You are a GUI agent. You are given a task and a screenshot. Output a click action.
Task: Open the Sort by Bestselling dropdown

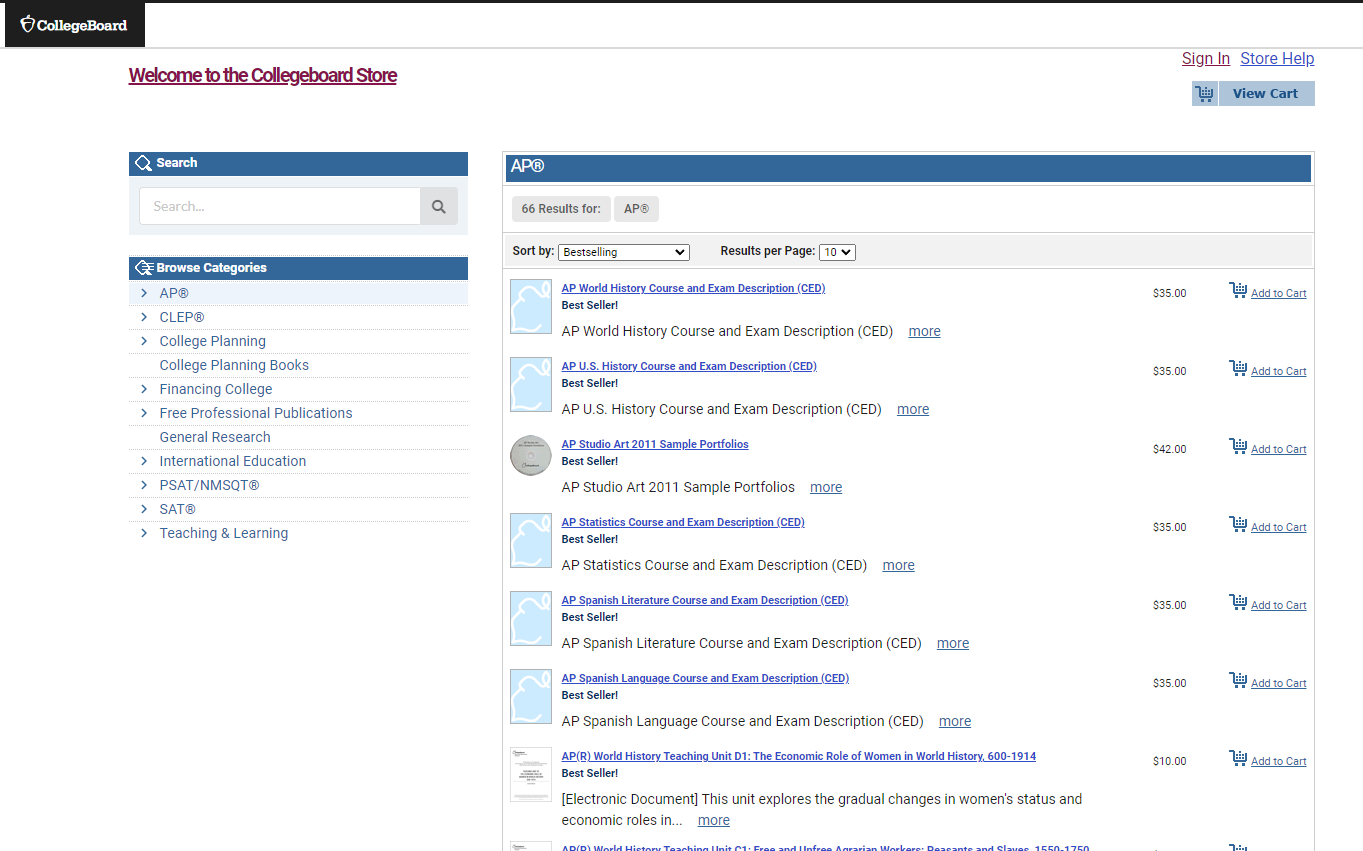point(624,252)
